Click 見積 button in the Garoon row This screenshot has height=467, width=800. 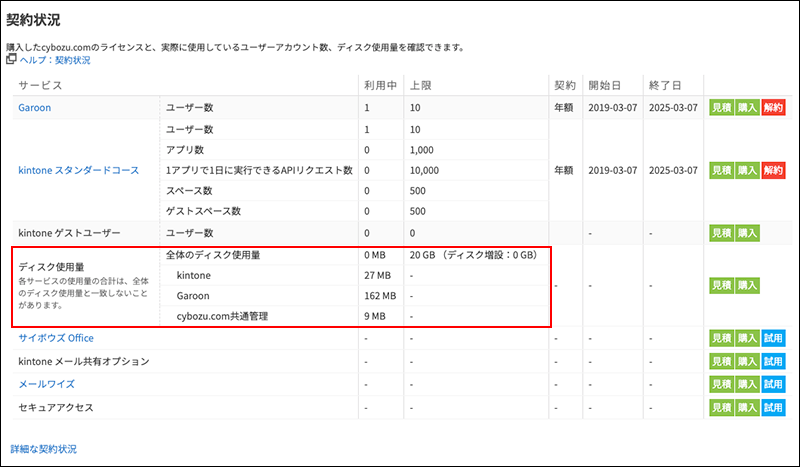[721, 107]
